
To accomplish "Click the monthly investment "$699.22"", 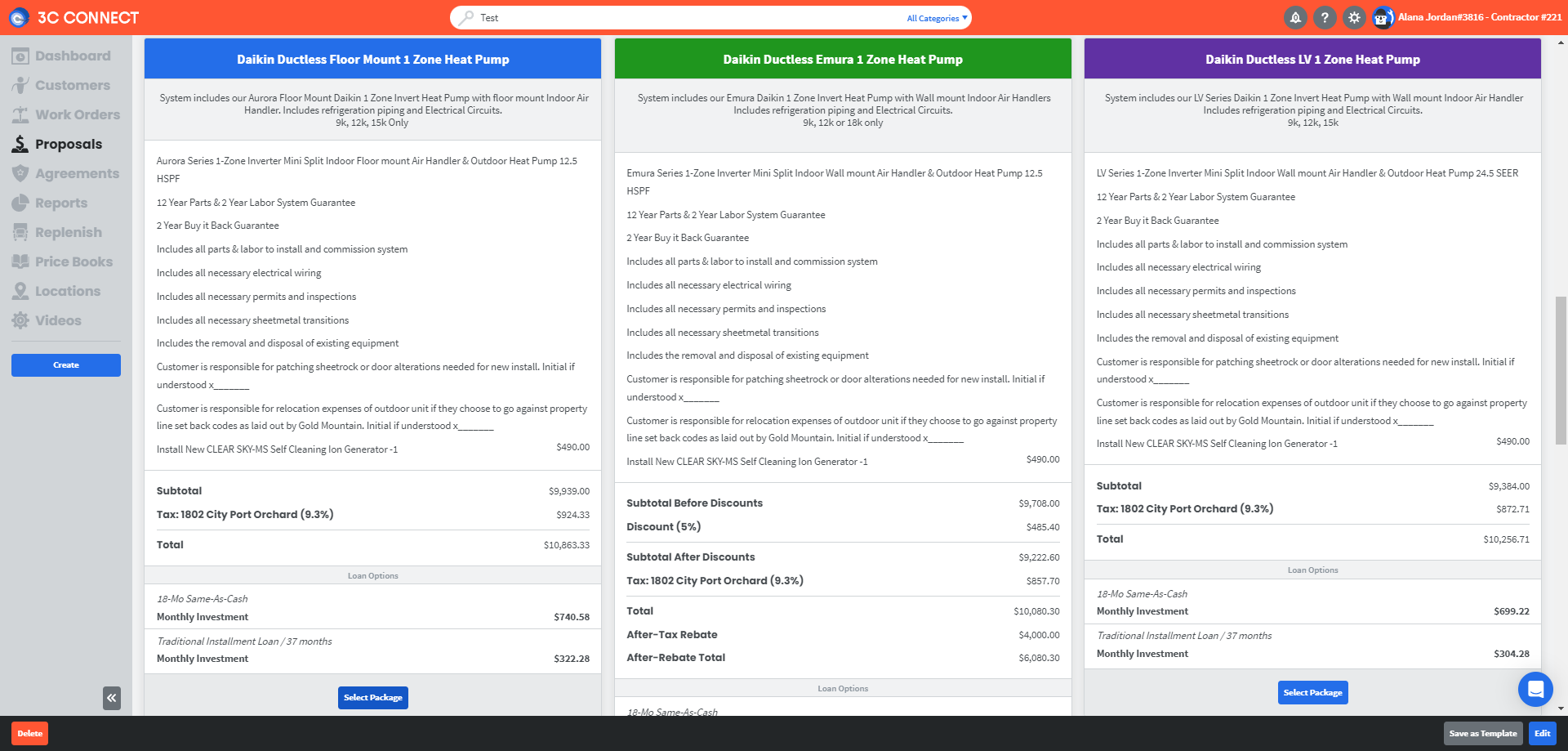I will [x=1512, y=611].
